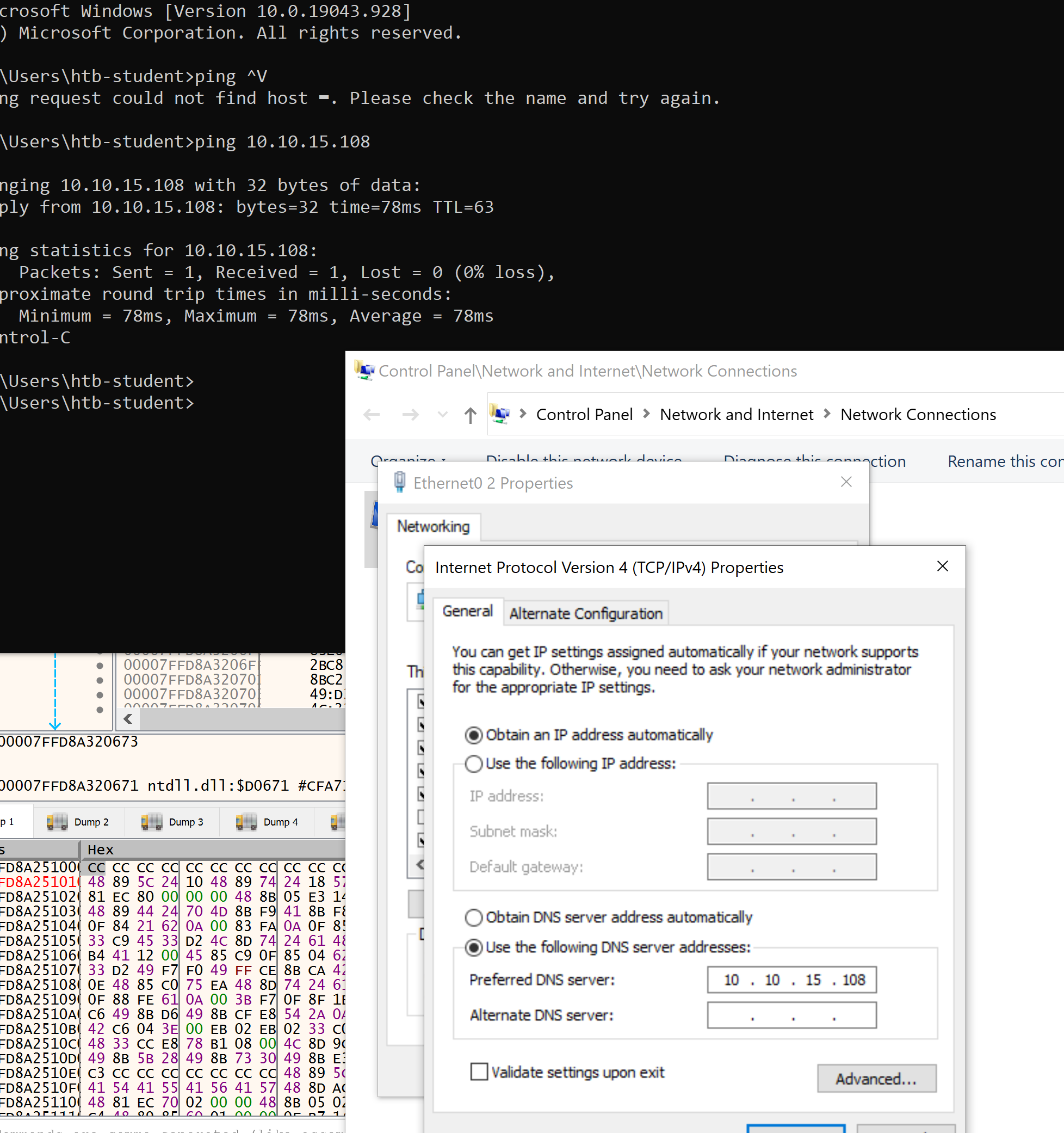Image resolution: width=1064 pixels, height=1133 pixels.
Task: Click byte 5C in row FD8A25101
Action: point(145,882)
